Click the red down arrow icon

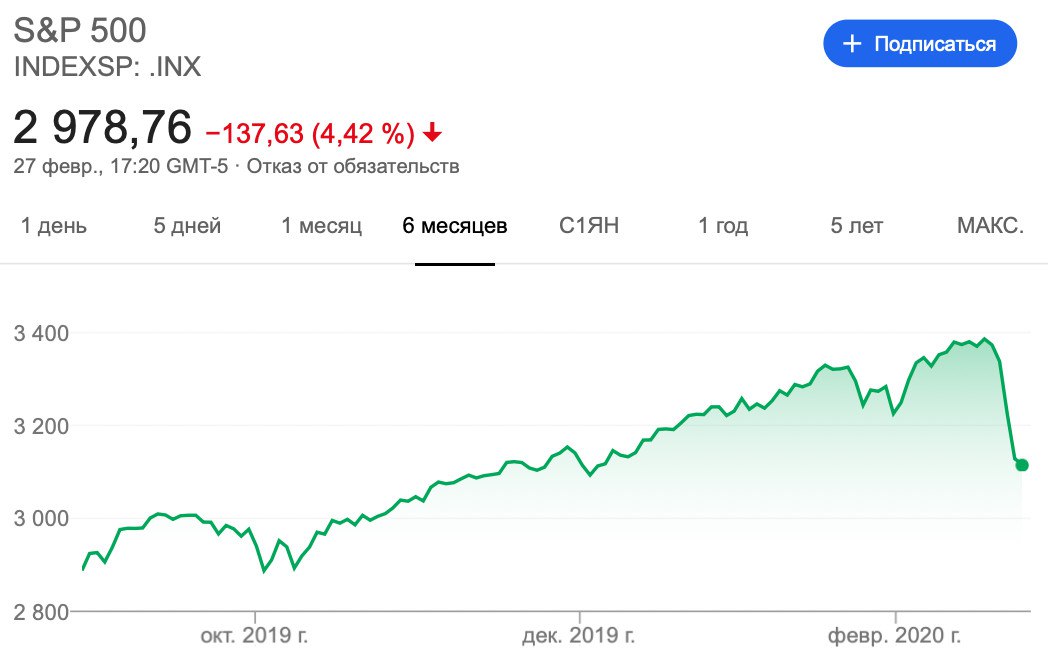(432, 131)
